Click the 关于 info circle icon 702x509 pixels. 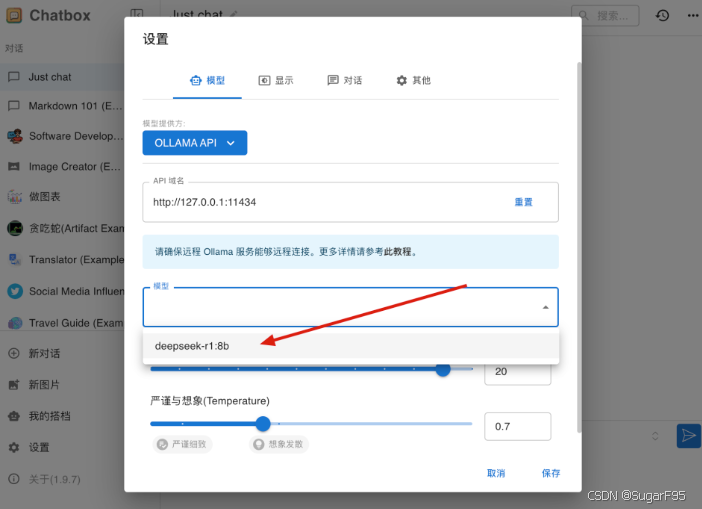14,479
